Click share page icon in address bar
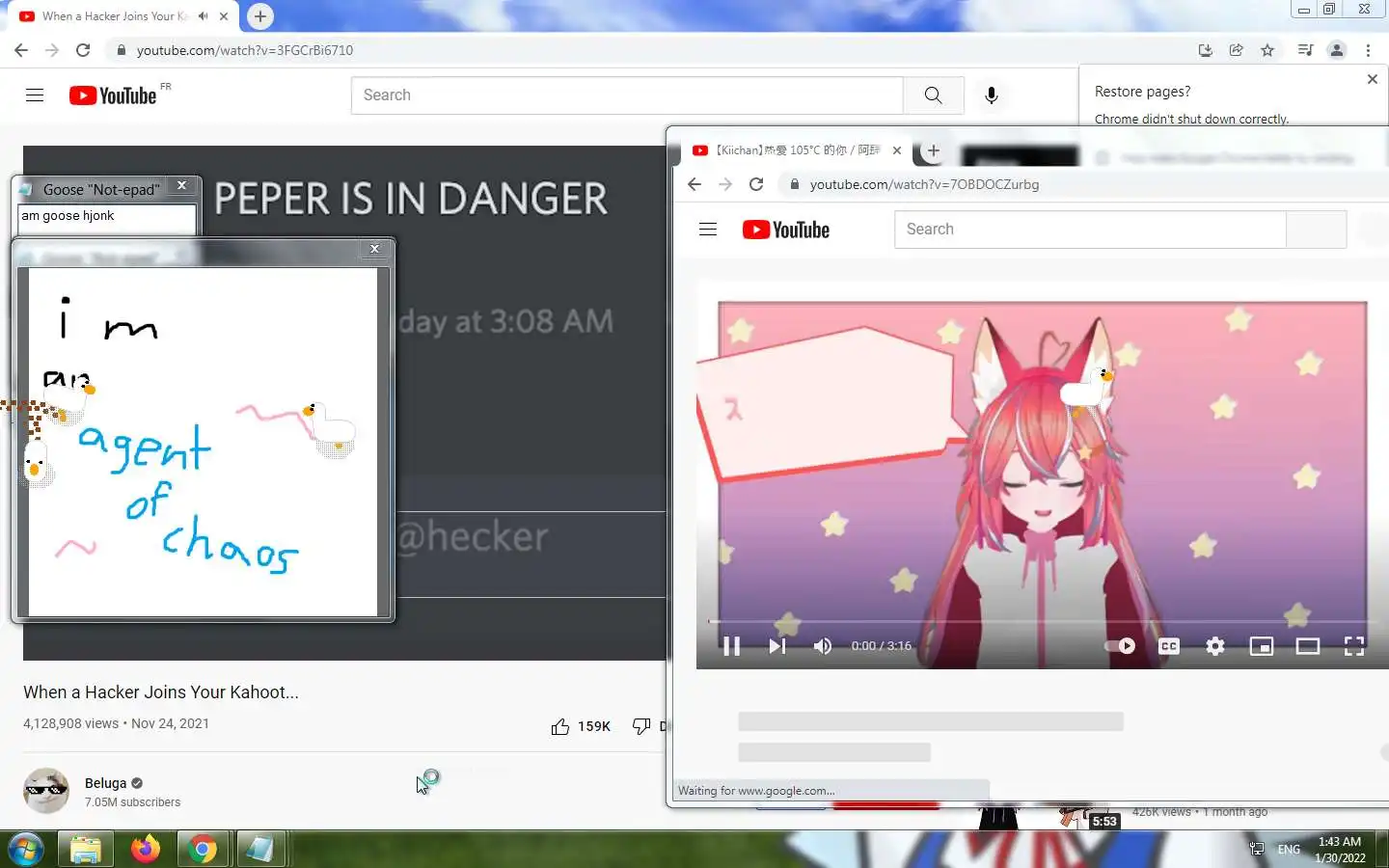This screenshot has width=1389, height=868. [x=1237, y=50]
